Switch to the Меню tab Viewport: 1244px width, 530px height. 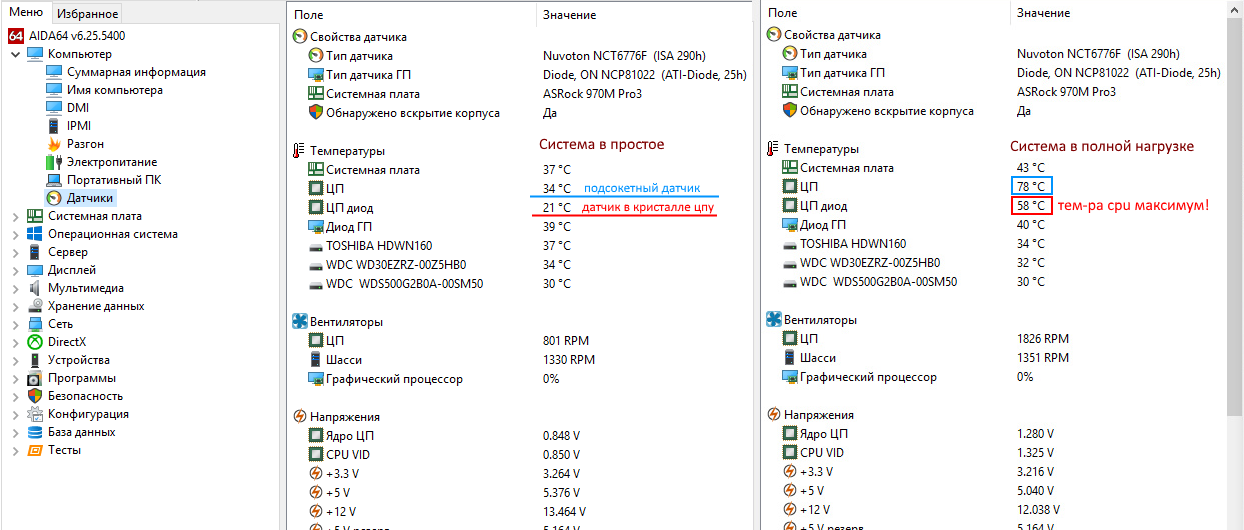26,12
